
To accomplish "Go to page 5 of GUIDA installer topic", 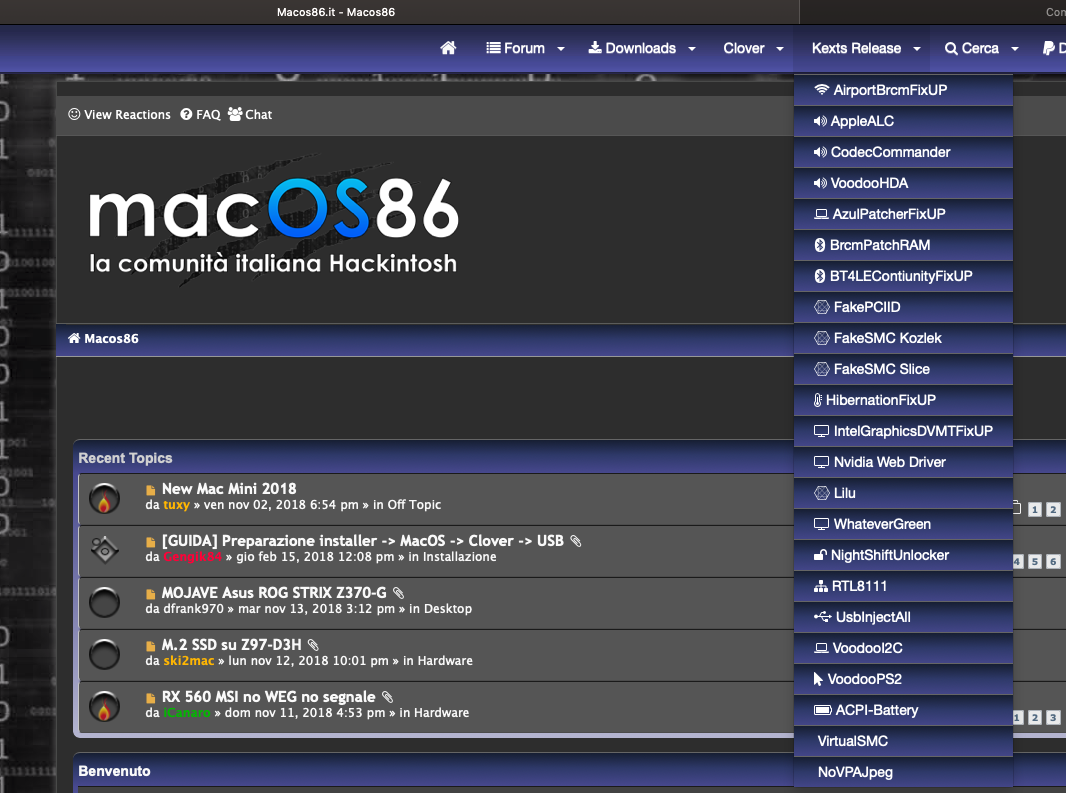I will [x=1034, y=562].
